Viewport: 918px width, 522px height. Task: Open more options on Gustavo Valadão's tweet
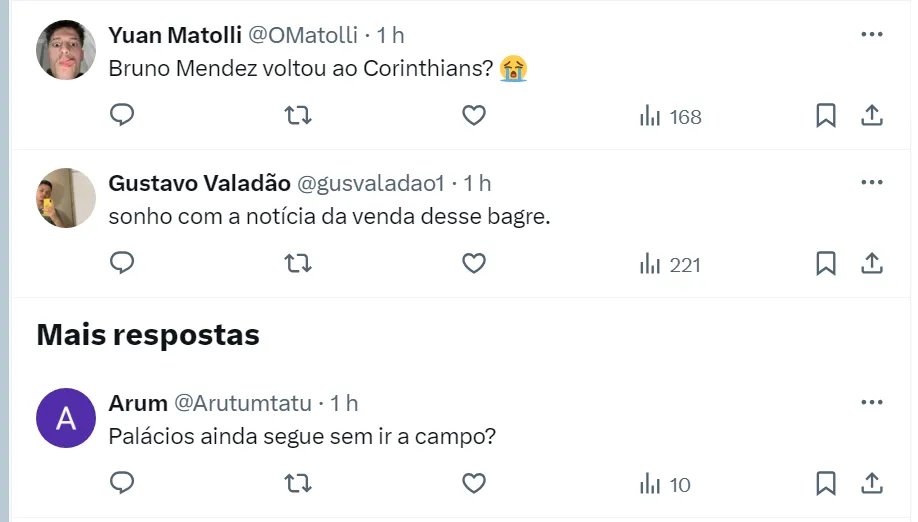tap(872, 183)
